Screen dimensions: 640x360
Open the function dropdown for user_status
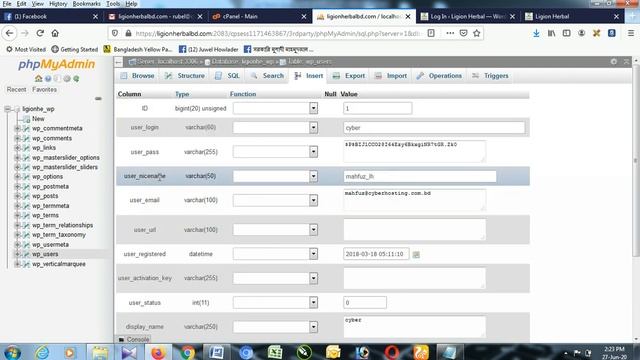tap(275, 302)
